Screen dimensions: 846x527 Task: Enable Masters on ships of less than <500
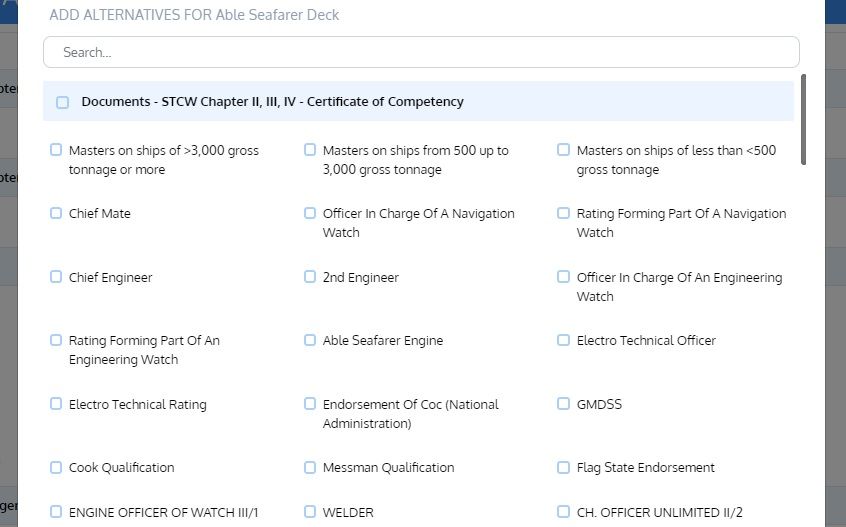pos(563,149)
